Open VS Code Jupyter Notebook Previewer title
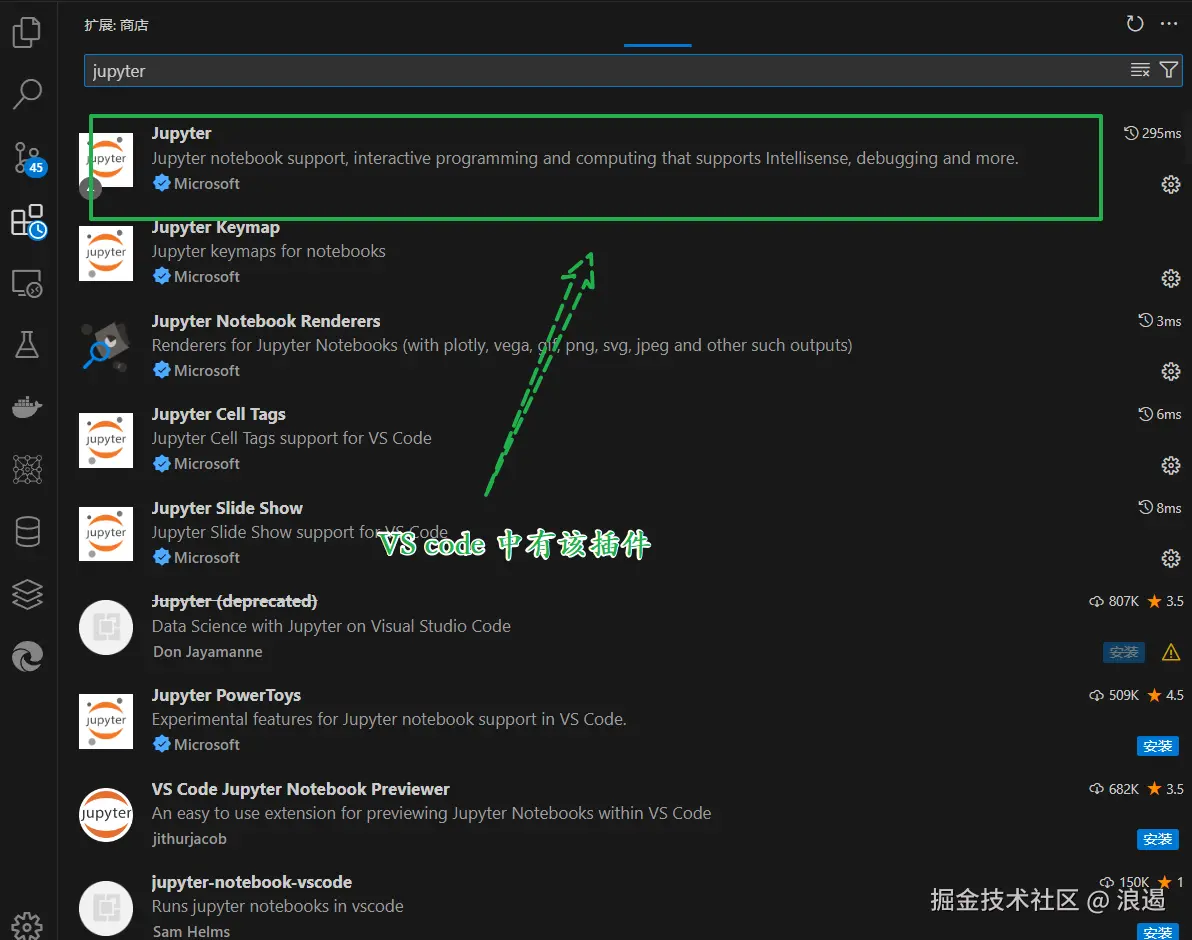The image size is (1192, 940). coord(300,789)
